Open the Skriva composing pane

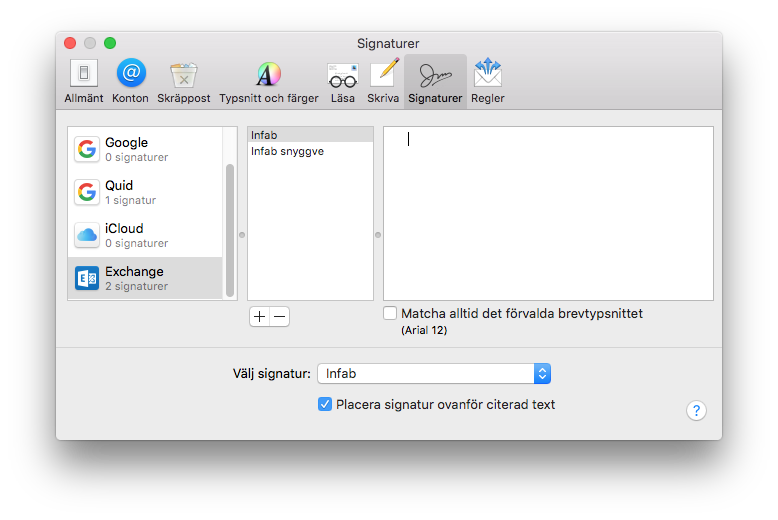tap(383, 81)
